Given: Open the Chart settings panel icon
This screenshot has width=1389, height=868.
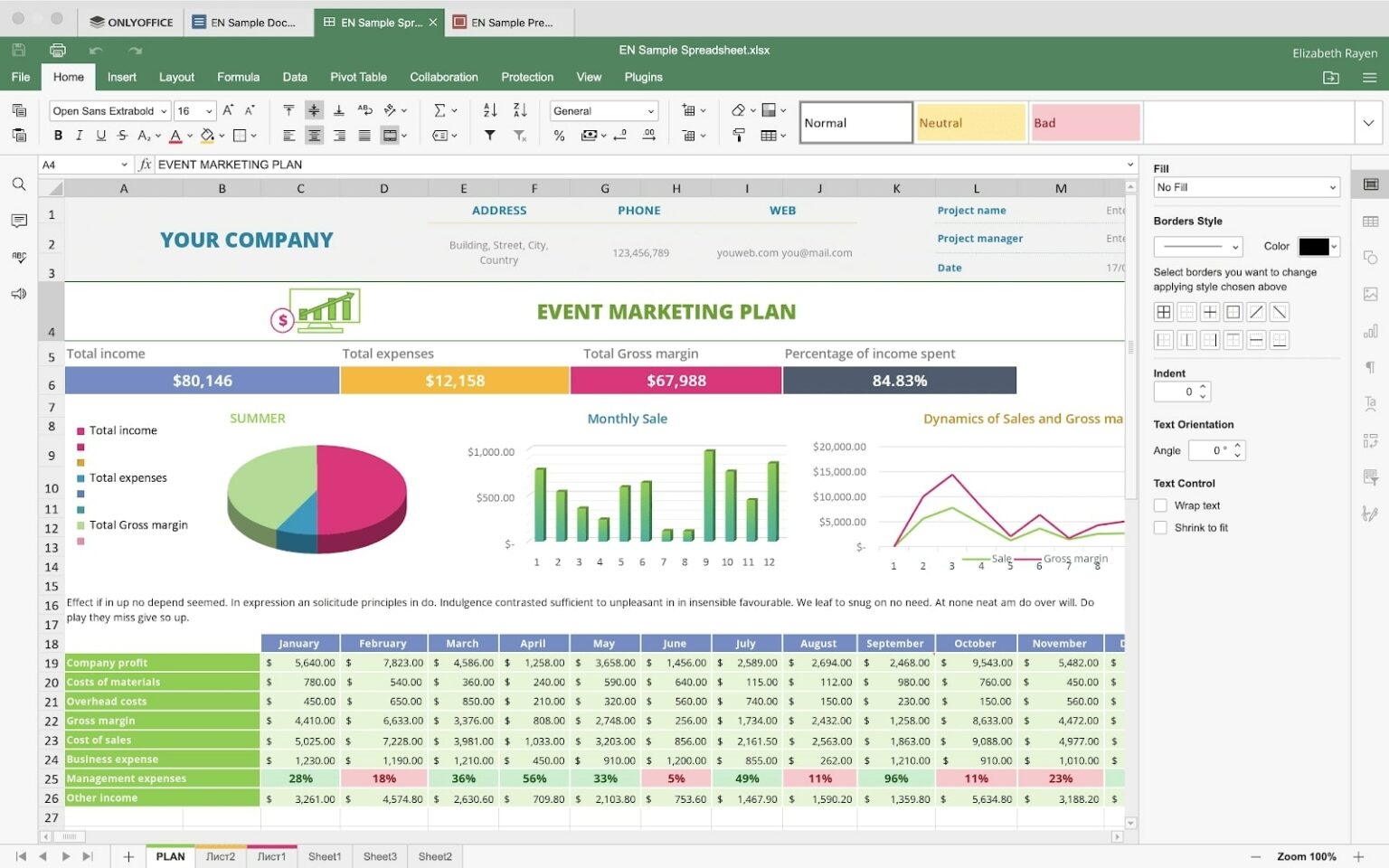Looking at the screenshot, I should click(1370, 331).
